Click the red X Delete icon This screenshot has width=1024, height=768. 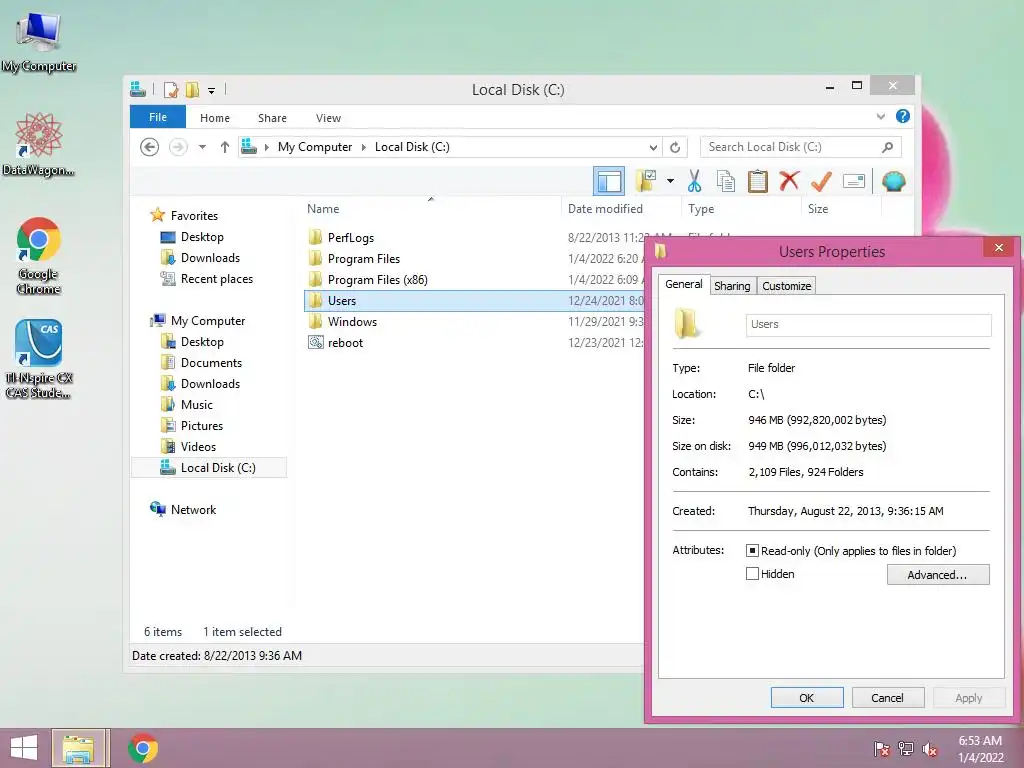tap(789, 181)
